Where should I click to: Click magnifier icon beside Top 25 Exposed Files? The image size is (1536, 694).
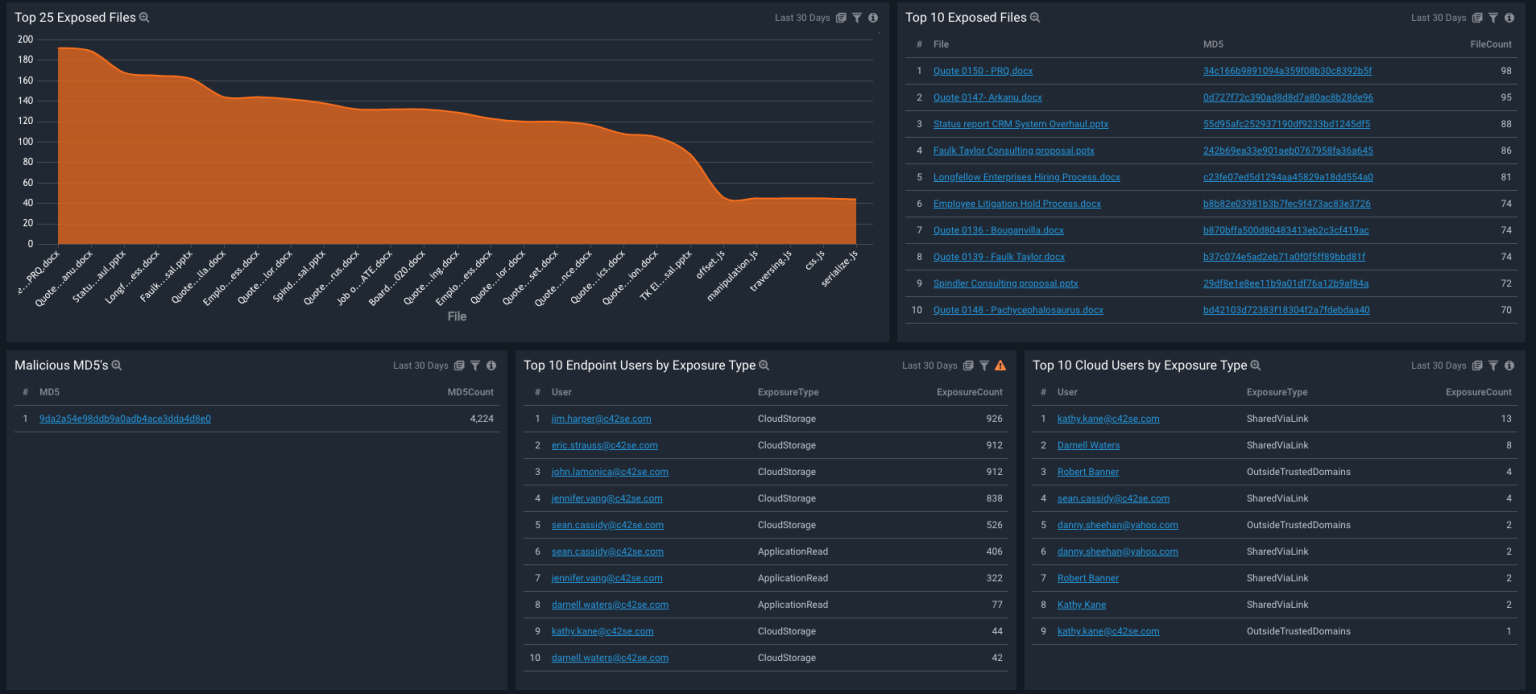tap(144, 18)
